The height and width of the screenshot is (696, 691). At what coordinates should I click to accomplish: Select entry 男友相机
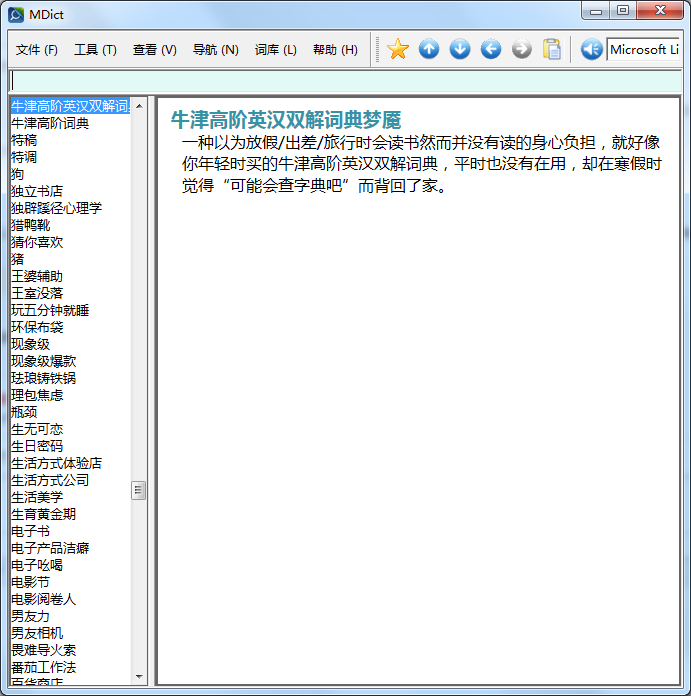coord(37,633)
